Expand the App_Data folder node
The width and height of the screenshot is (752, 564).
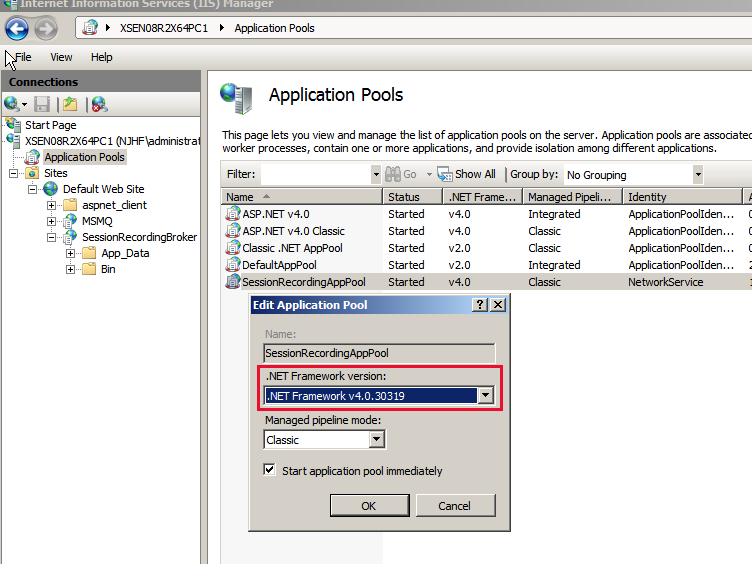pos(71,253)
